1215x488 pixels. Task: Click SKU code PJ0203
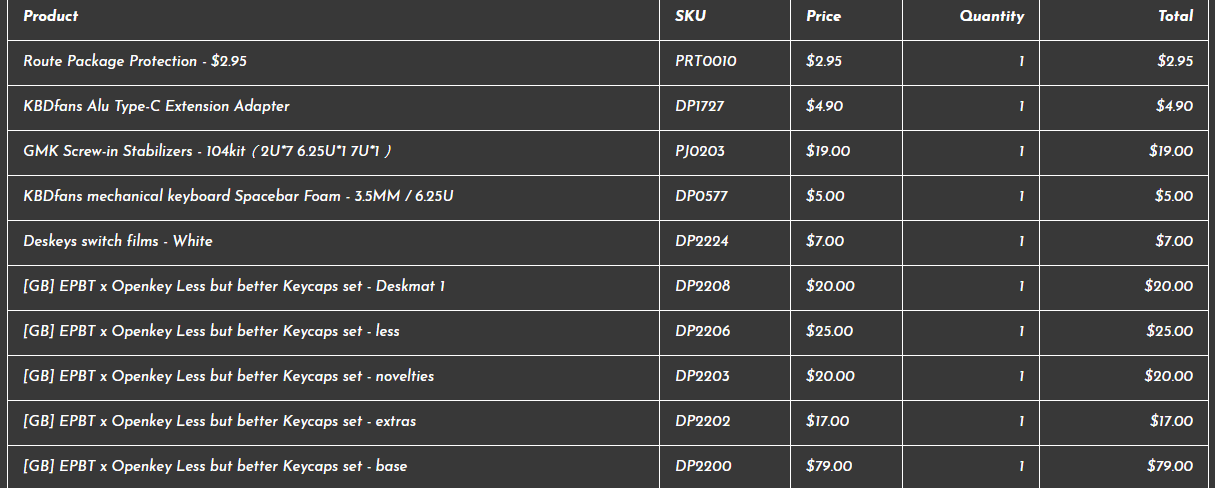click(x=700, y=151)
